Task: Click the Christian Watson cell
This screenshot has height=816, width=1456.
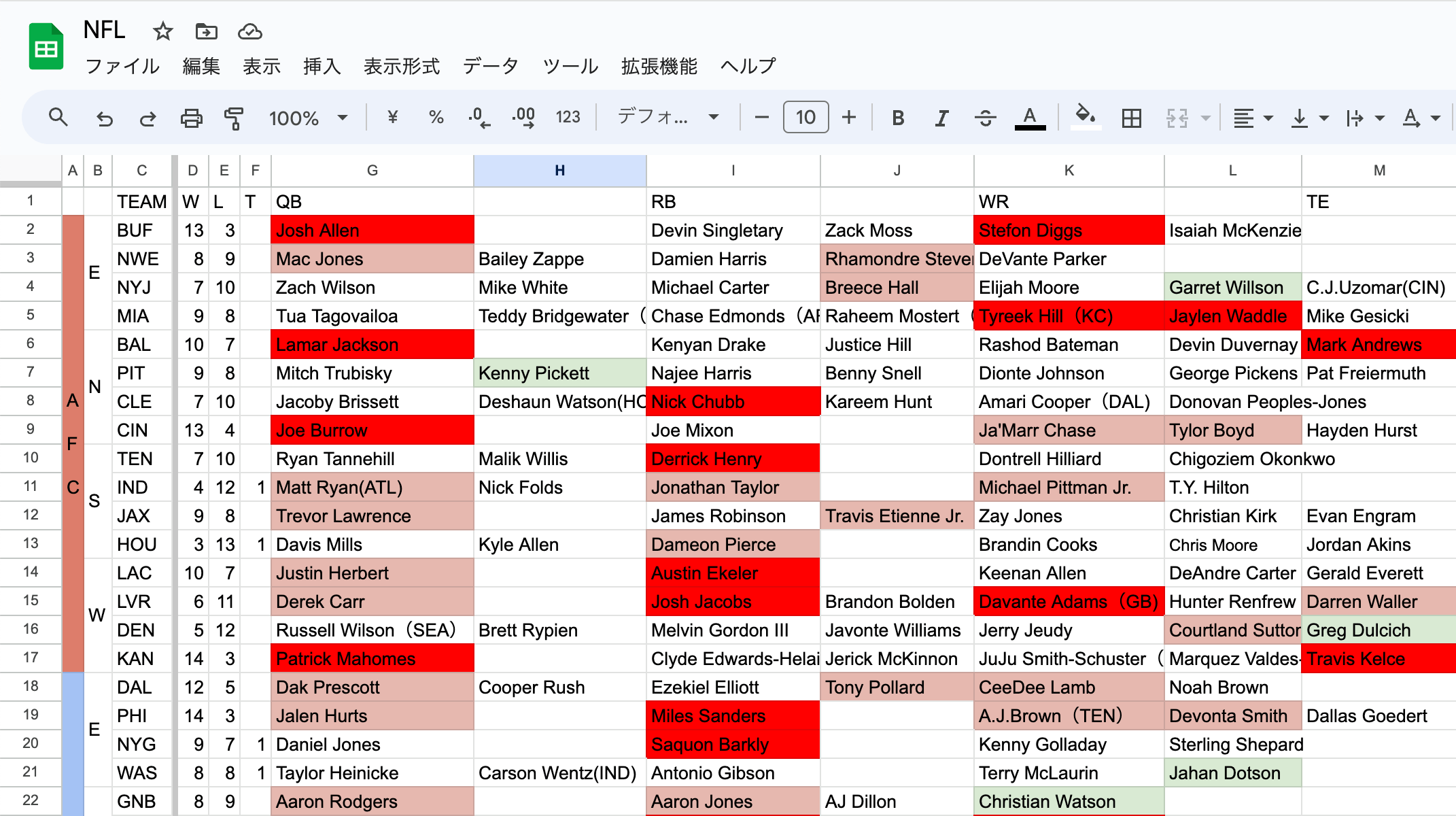Action: (1069, 802)
